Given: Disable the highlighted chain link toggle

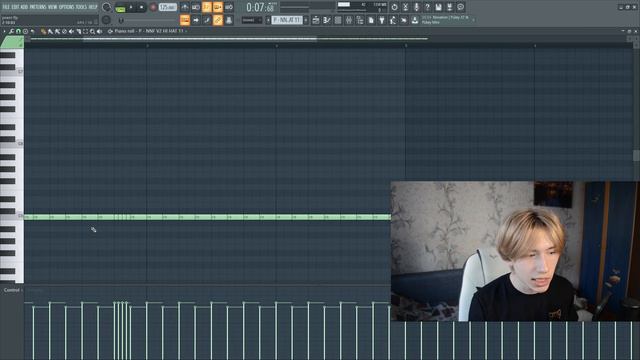Looking at the screenshot, I should (218, 20).
